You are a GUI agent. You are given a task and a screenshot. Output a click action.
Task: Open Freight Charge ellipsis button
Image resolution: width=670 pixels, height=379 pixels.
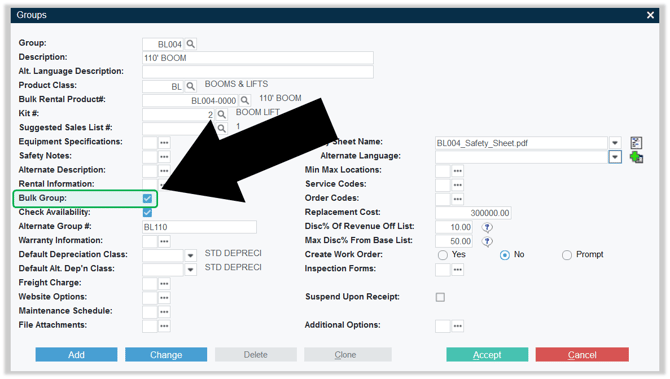pyautogui.click(x=164, y=284)
